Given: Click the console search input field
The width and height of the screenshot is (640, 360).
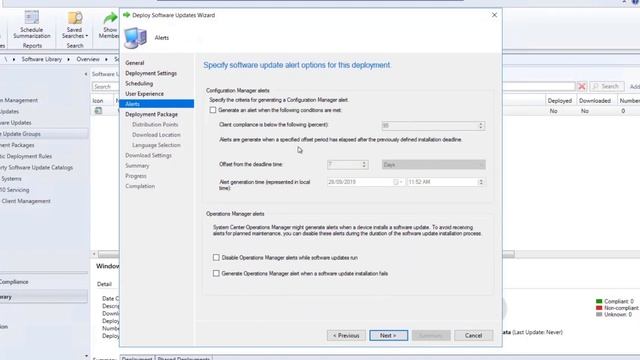Looking at the screenshot, I should click(x=106, y=87).
